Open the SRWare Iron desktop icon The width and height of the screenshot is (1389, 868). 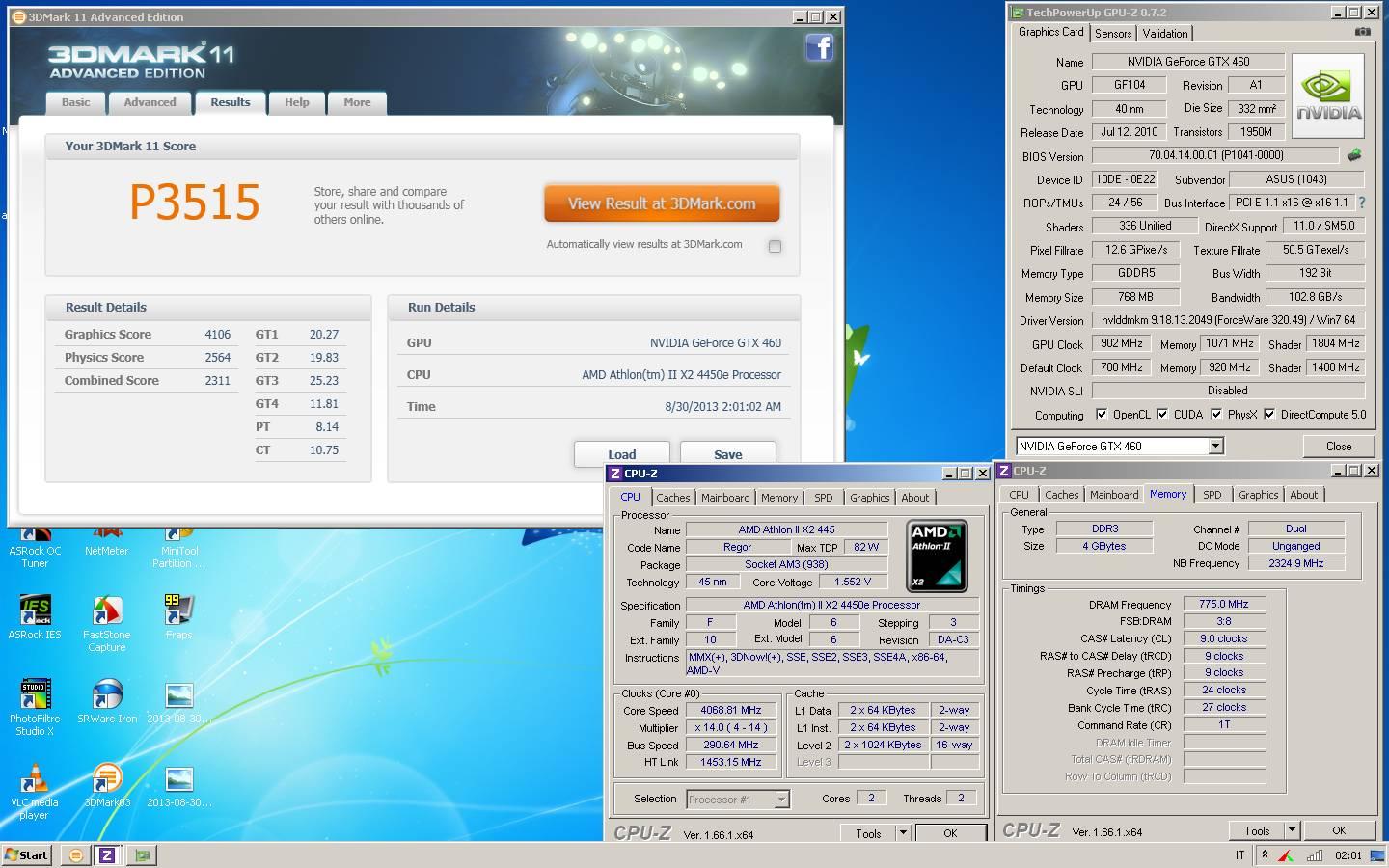click(x=107, y=701)
